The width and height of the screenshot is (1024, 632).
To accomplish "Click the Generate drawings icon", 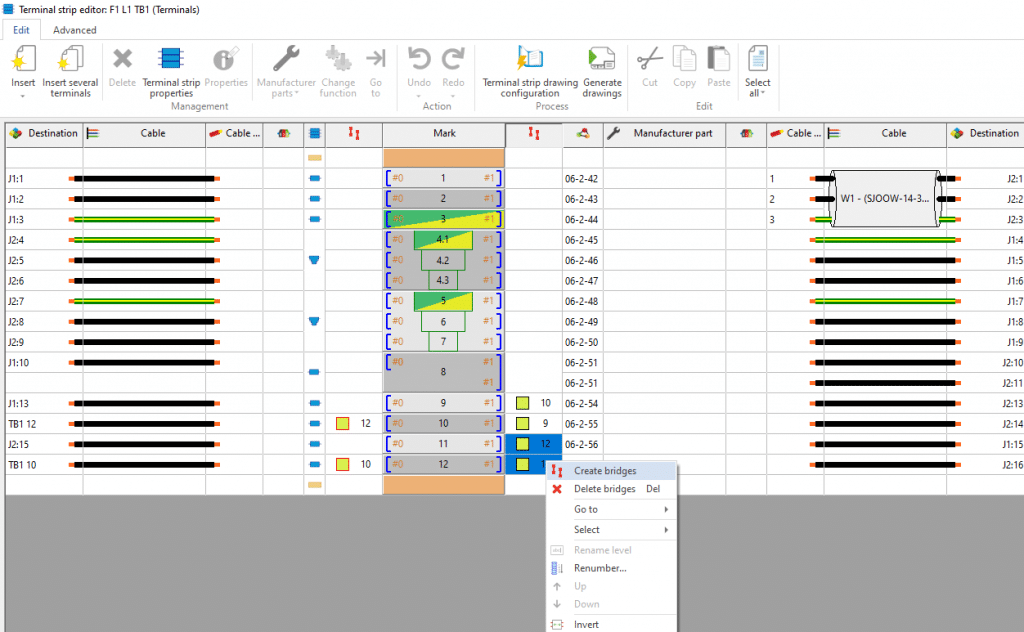I will [x=601, y=61].
